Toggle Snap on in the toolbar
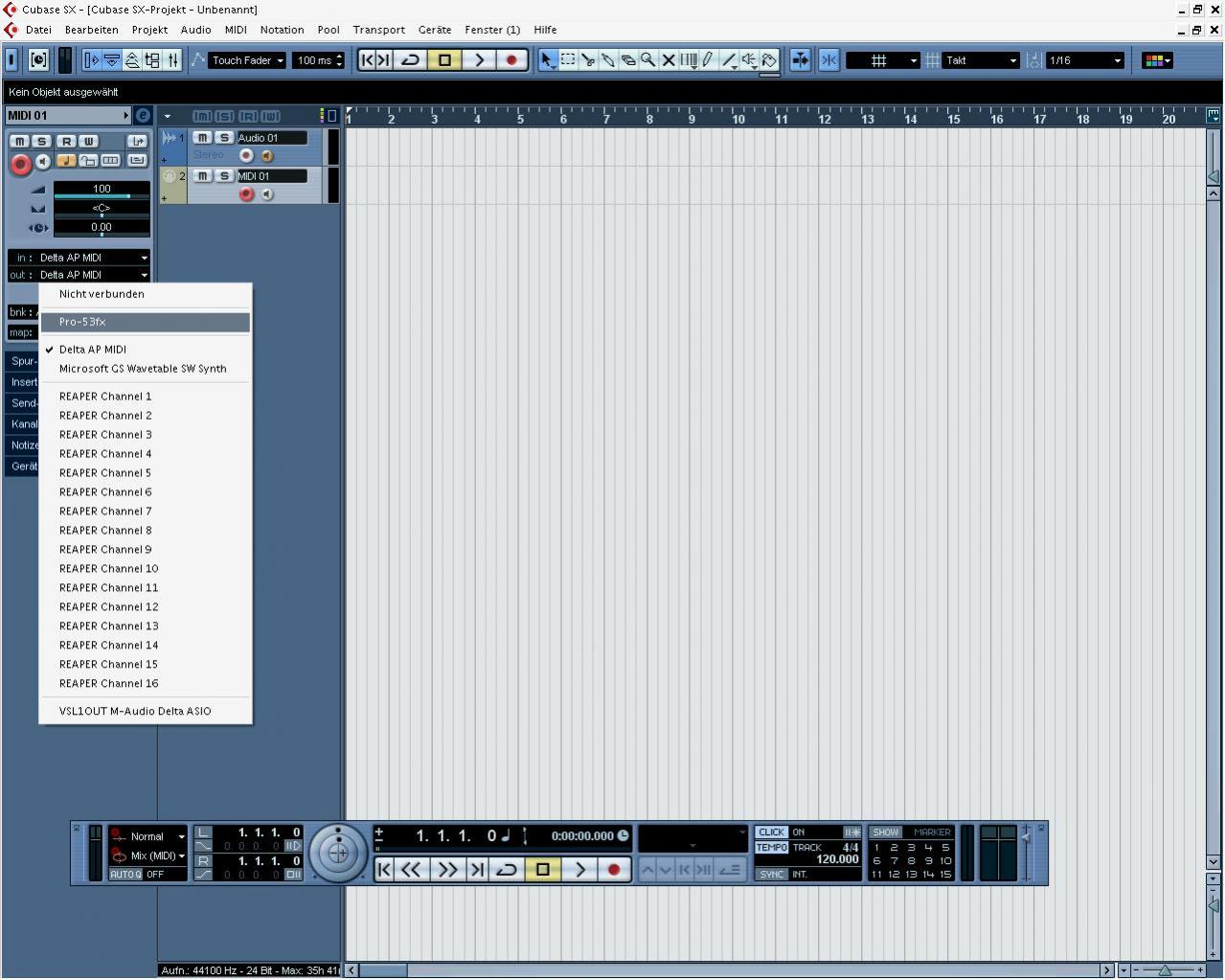 828,60
